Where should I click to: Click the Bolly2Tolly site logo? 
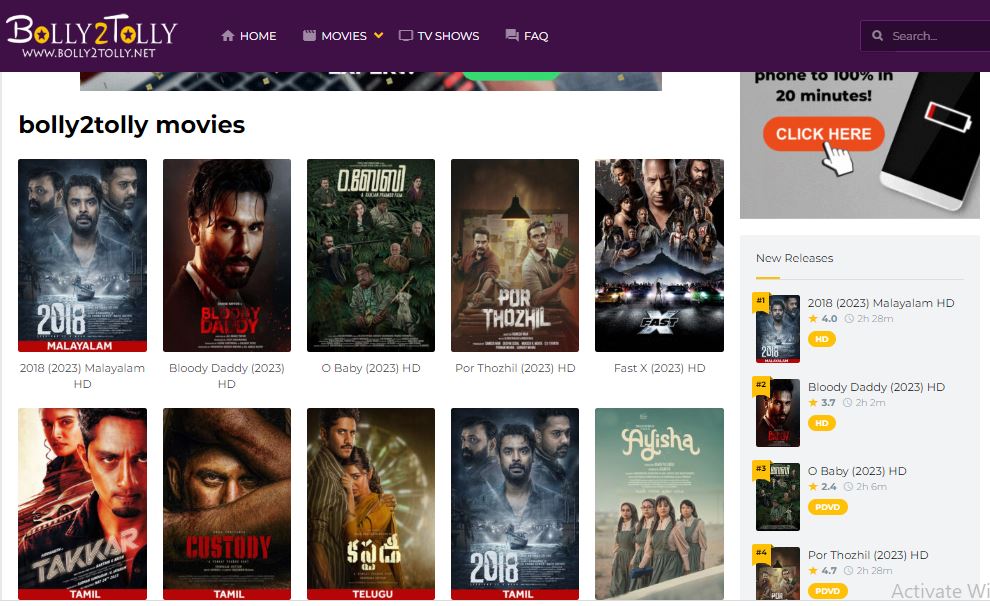pos(92,36)
